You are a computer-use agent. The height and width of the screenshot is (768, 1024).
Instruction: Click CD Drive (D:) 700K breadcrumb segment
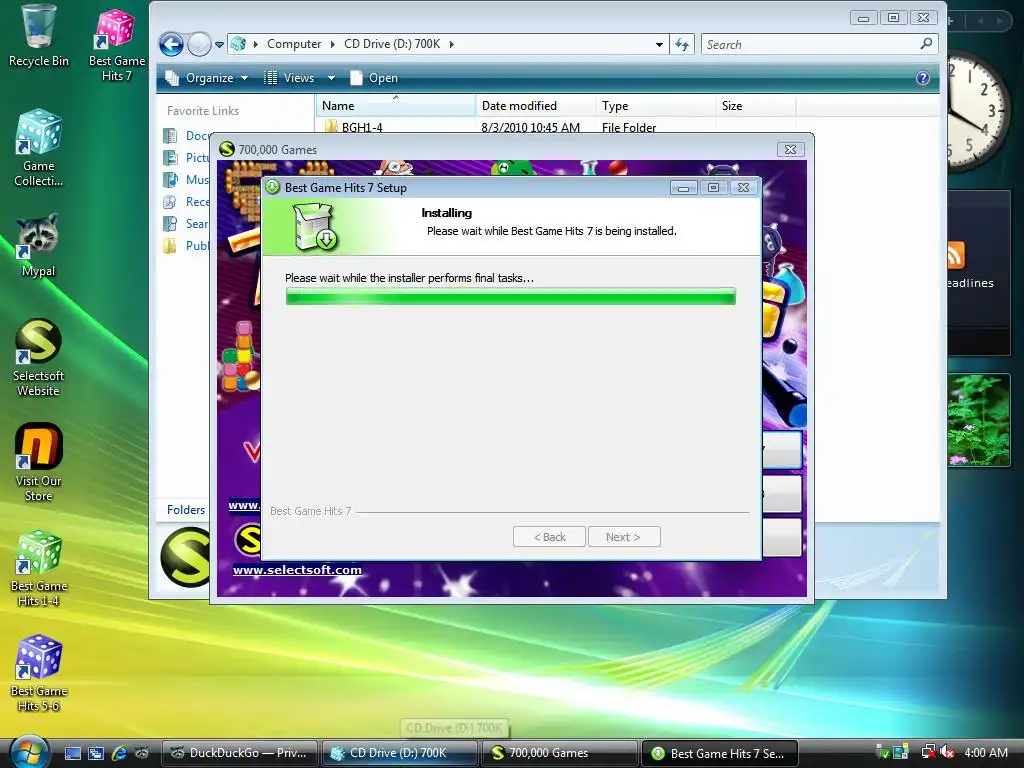(x=392, y=44)
